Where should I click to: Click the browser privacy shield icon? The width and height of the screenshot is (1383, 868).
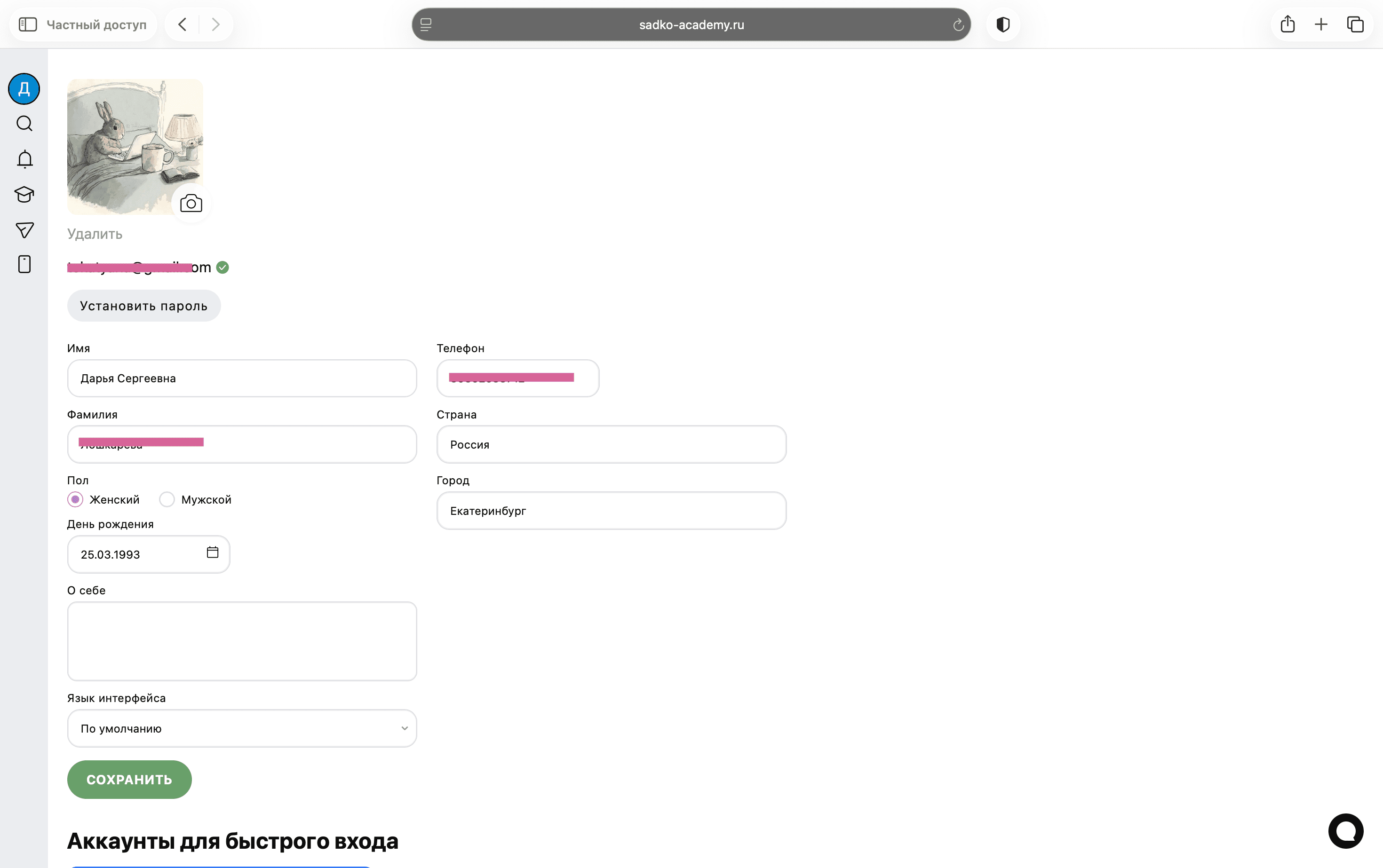[1003, 24]
